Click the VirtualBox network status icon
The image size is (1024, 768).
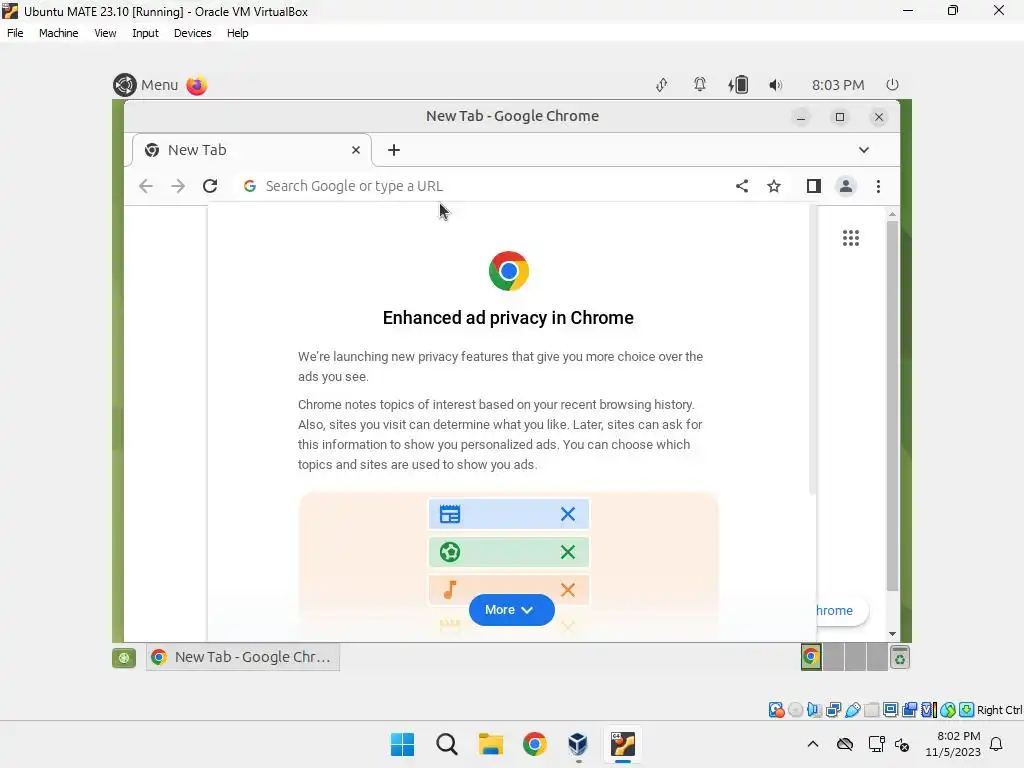pos(833,710)
